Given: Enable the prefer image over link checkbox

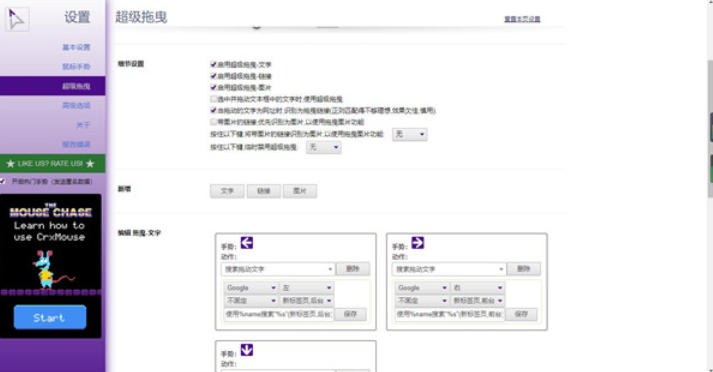Looking at the screenshot, I should 213,121.
